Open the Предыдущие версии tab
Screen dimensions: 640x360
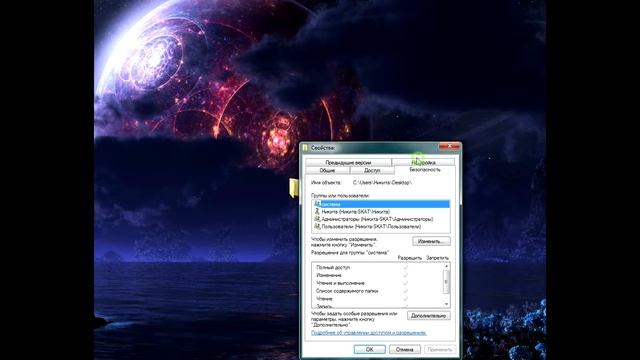coord(348,162)
